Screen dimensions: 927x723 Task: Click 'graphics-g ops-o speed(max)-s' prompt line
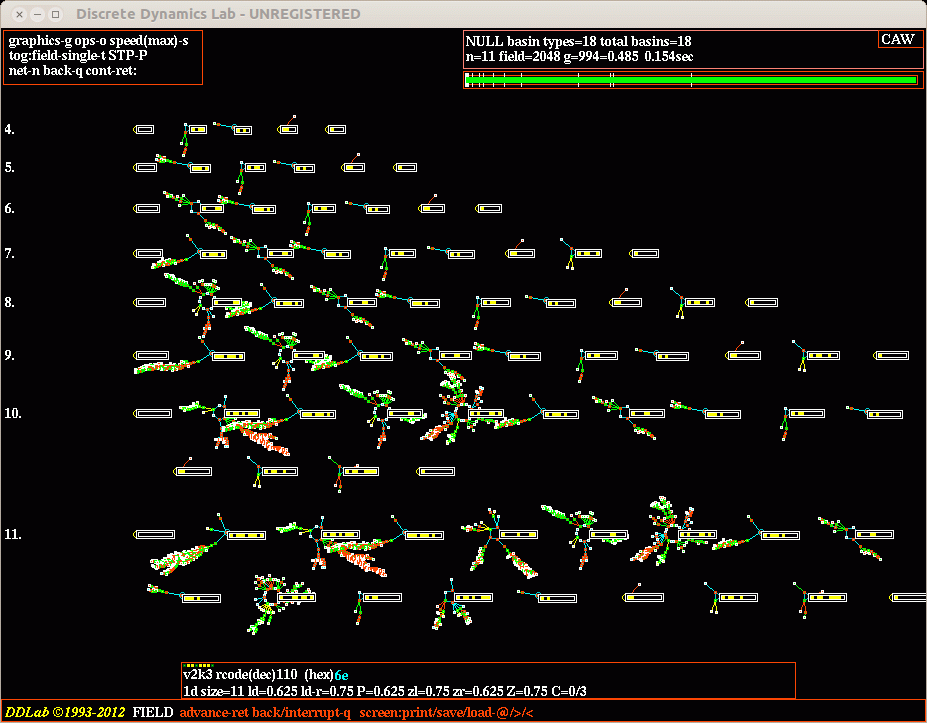[x=99, y=41]
